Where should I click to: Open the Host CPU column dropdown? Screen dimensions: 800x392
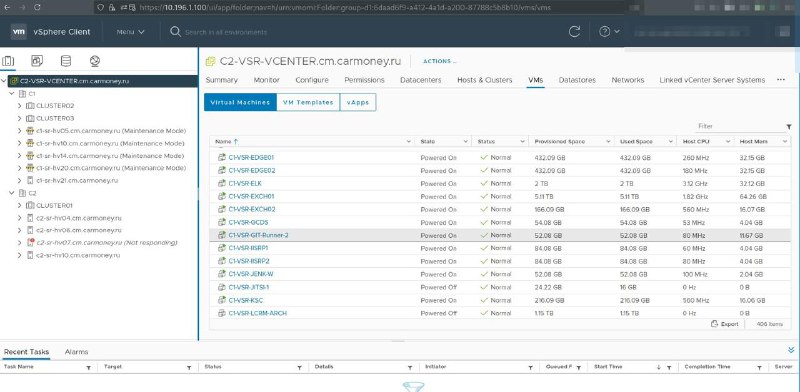coord(728,141)
